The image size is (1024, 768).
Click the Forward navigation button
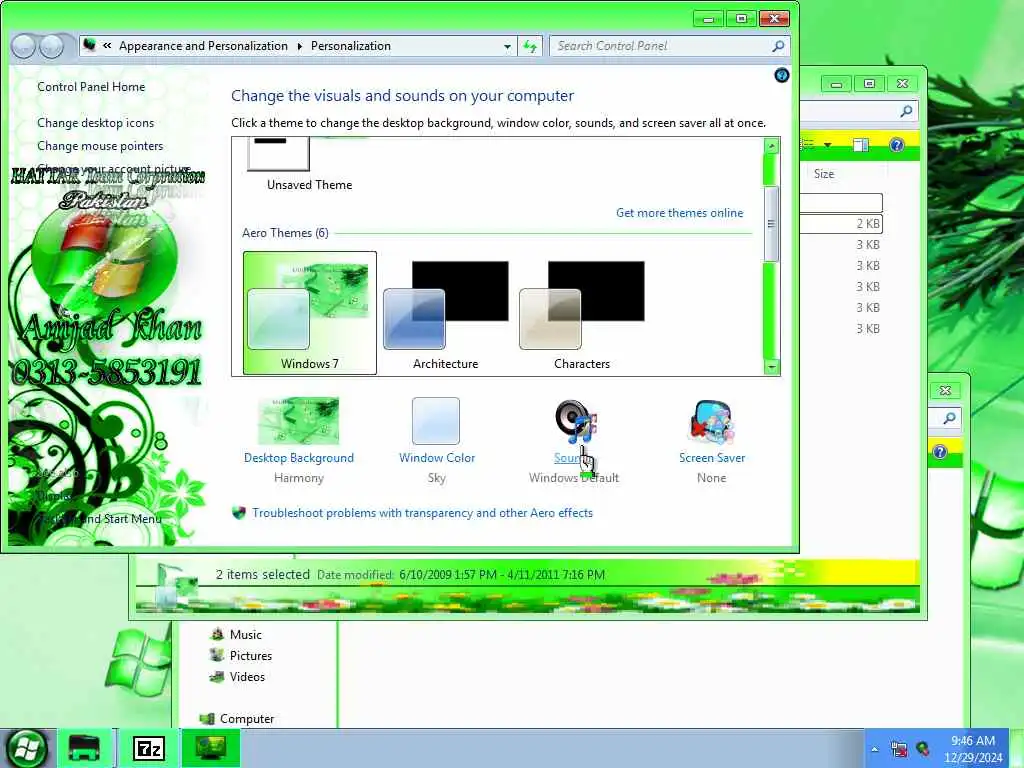tap(52, 46)
